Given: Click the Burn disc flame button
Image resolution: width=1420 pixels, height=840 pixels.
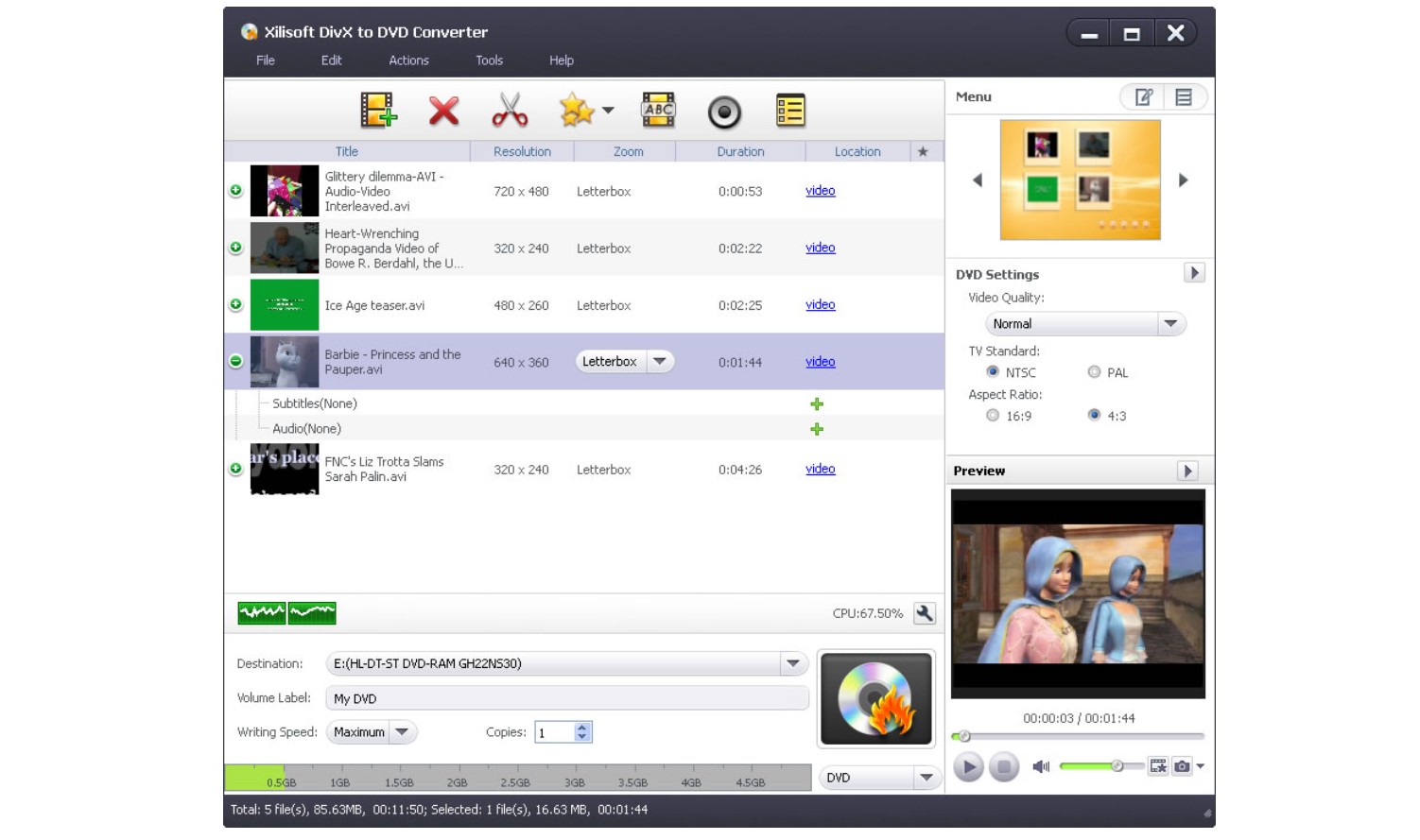Looking at the screenshot, I should click(x=875, y=699).
